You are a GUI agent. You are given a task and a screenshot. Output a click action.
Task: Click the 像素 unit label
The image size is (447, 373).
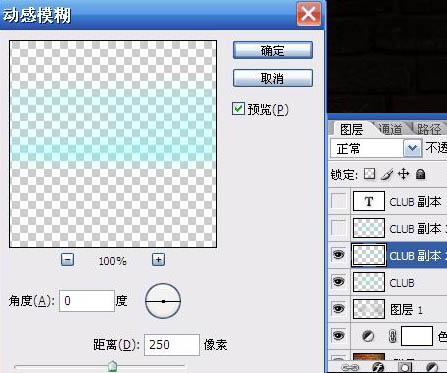tap(215, 345)
